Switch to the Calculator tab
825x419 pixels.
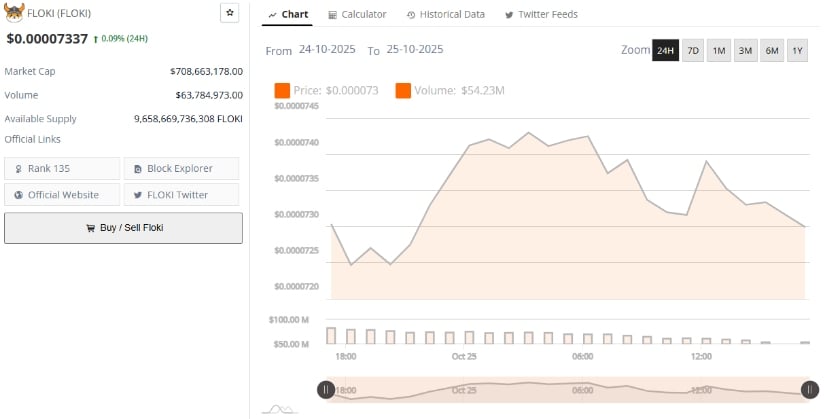pos(357,15)
